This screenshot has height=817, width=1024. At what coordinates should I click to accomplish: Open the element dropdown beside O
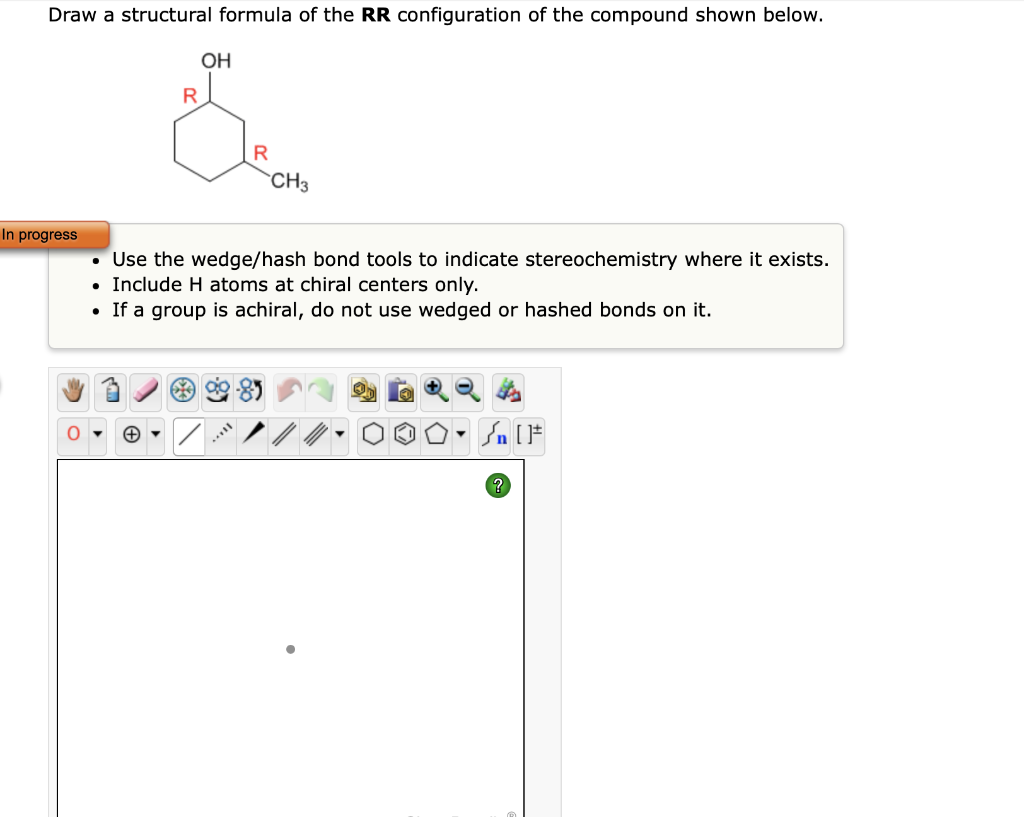[97, 434]
